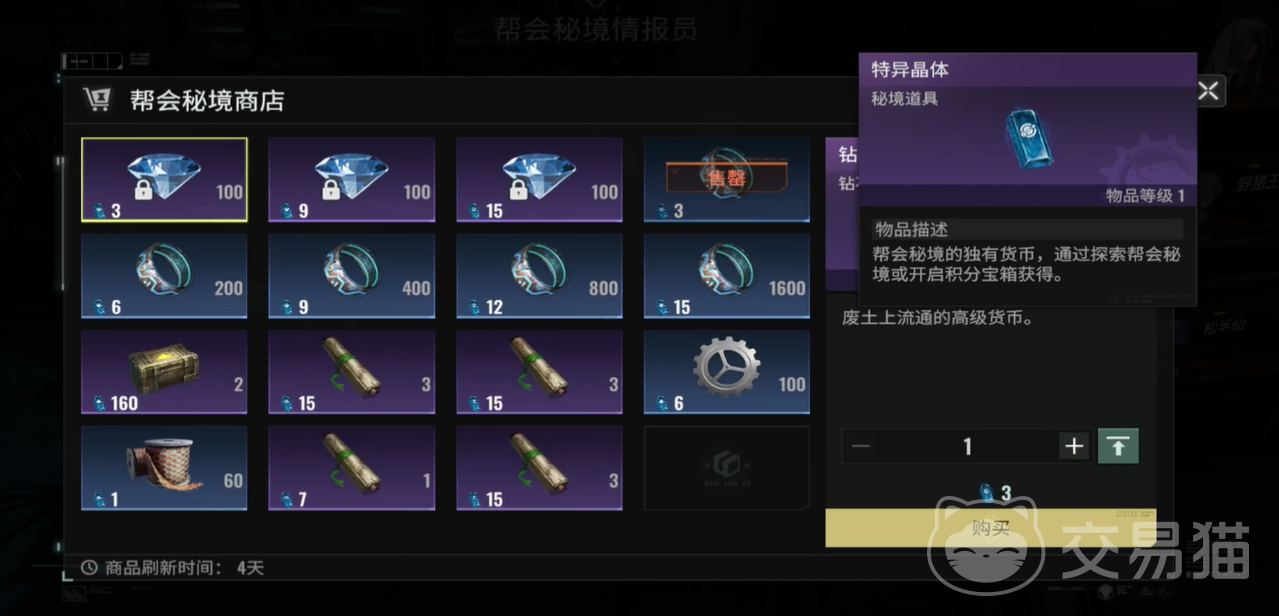1279x616 pixels.
Task: Select the copper wire spool item
Action: [x=164, y=468]
